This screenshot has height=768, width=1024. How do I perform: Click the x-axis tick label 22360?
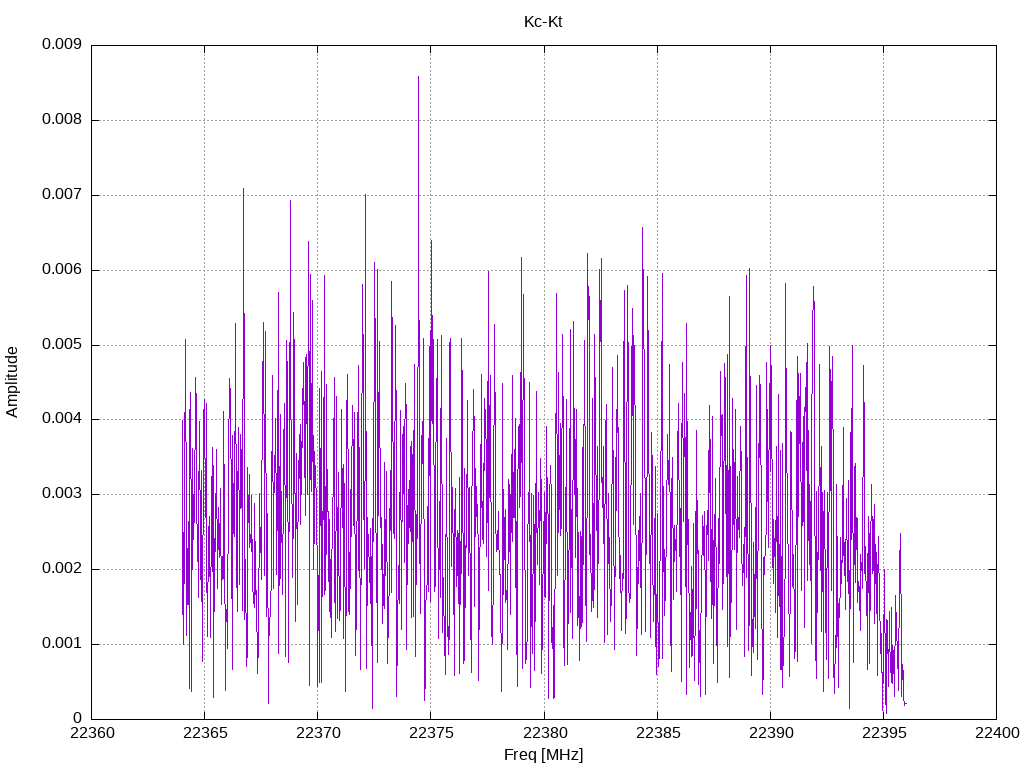point(92,733)
